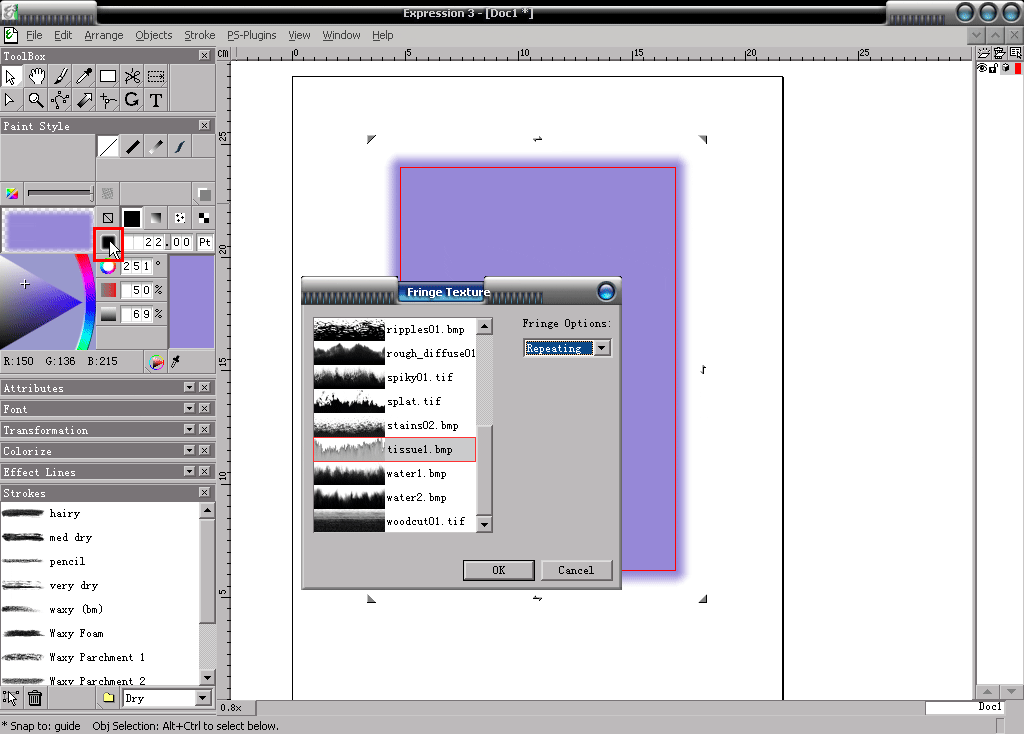This screenshot has height=734, width=1024.
Task: Open the Edit menu
Action: pos(63,35)
